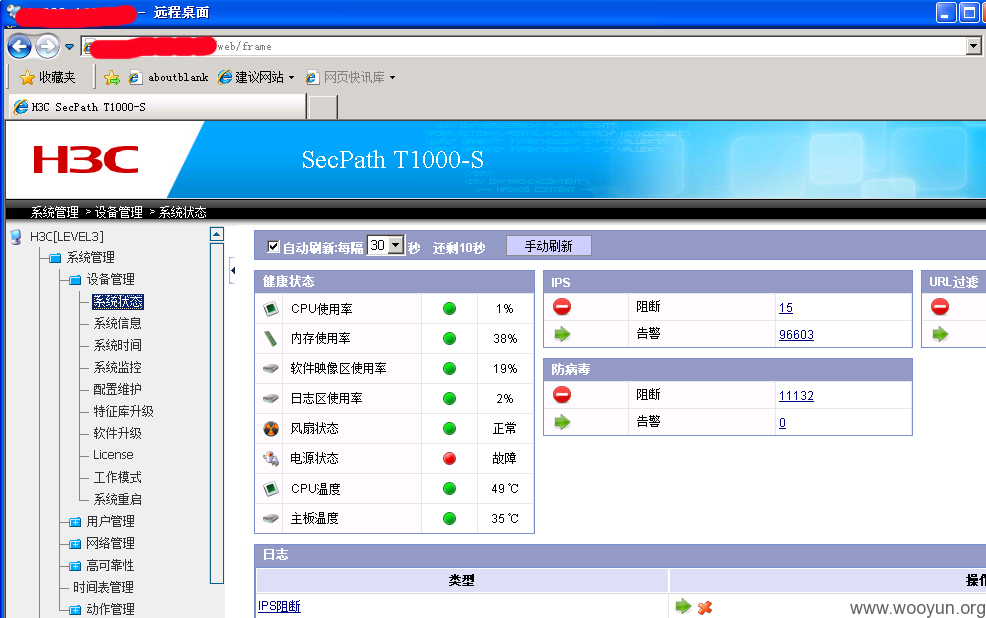This screenshot has height=618, width=986.
Task: Click the 电源状态 power icon
Action: pyautogui.click(x=271, y=458)
